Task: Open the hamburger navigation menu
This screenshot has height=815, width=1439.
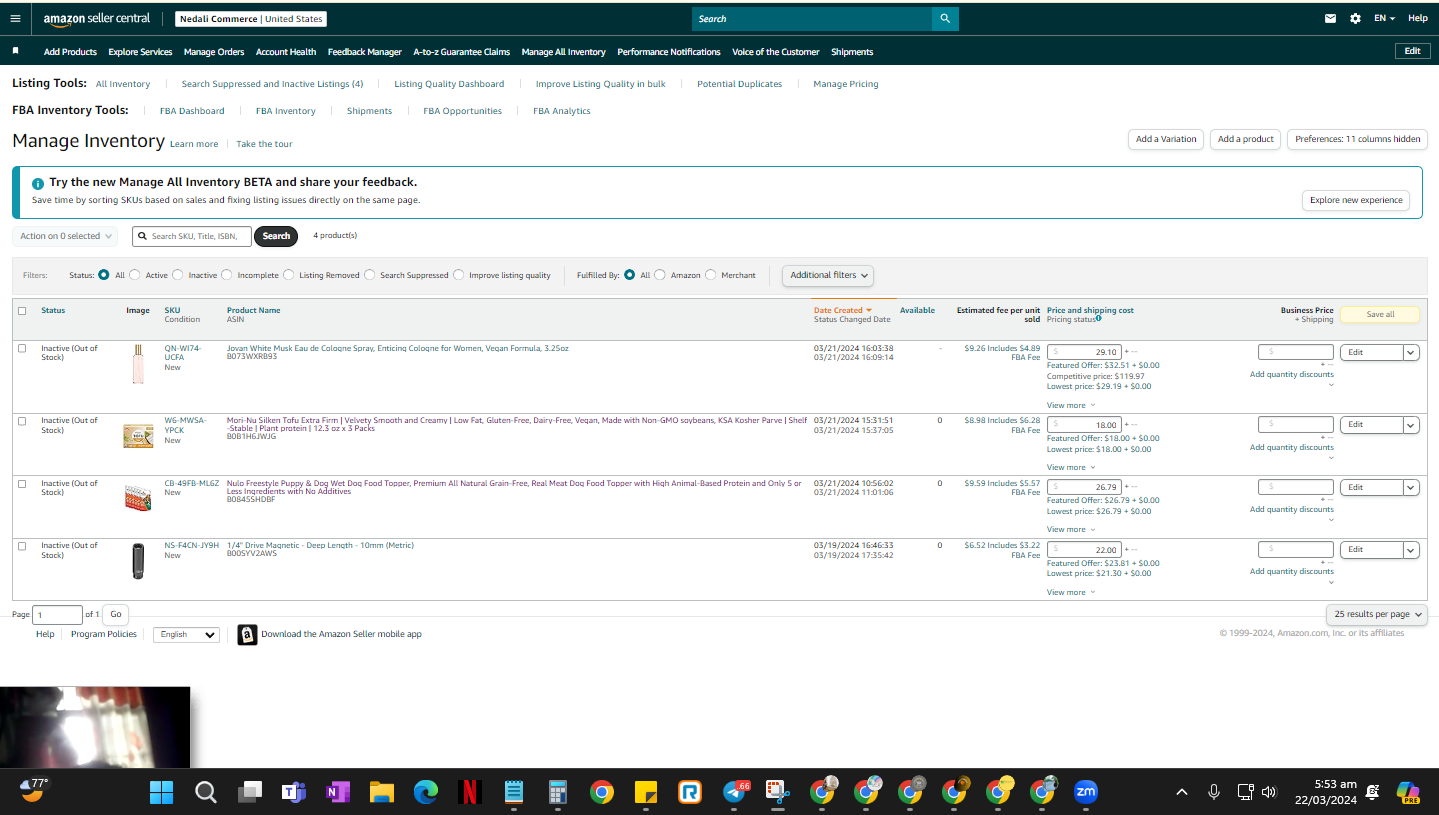Action: 15,18
